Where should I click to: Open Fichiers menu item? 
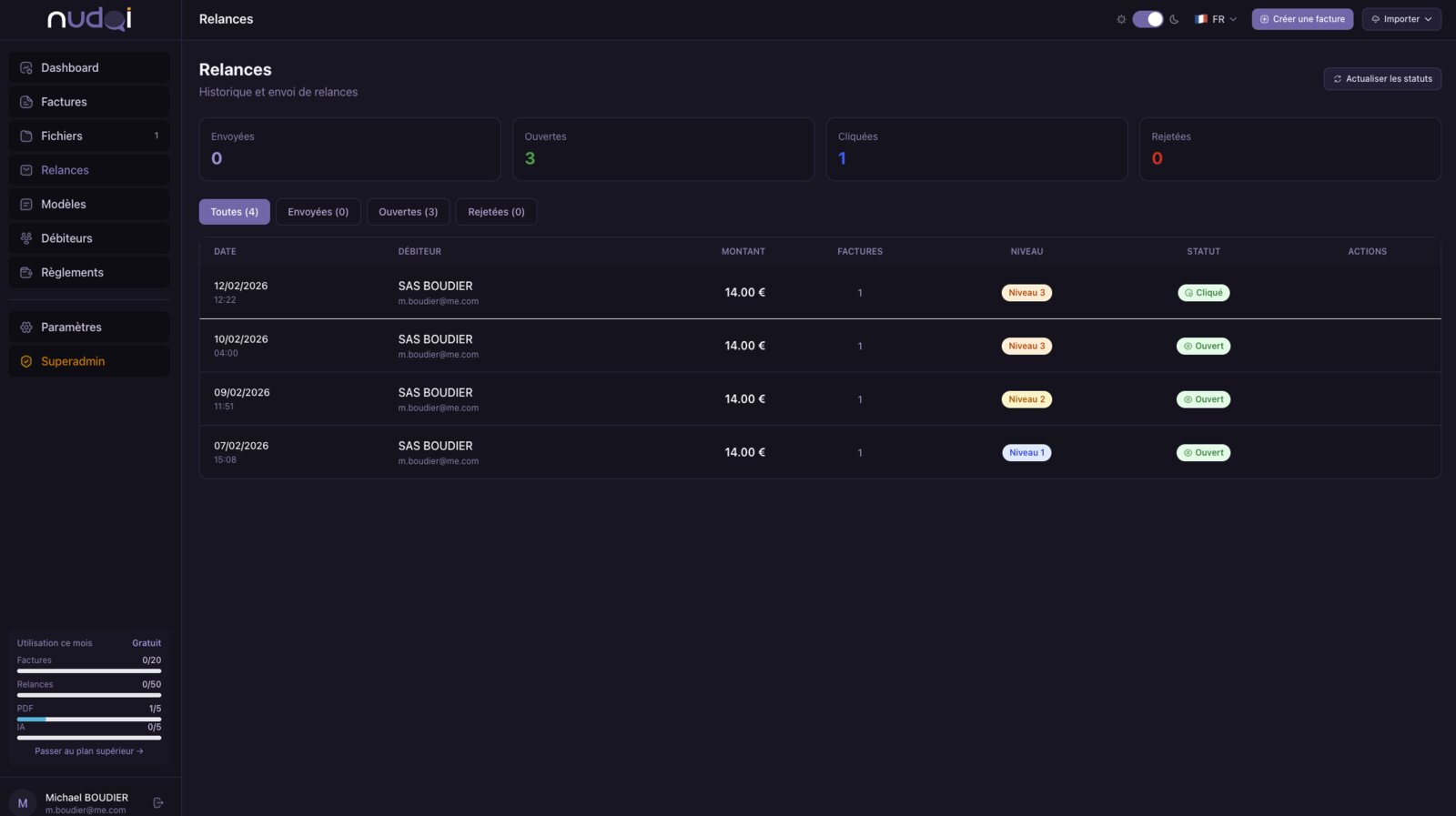click(89, 136)
